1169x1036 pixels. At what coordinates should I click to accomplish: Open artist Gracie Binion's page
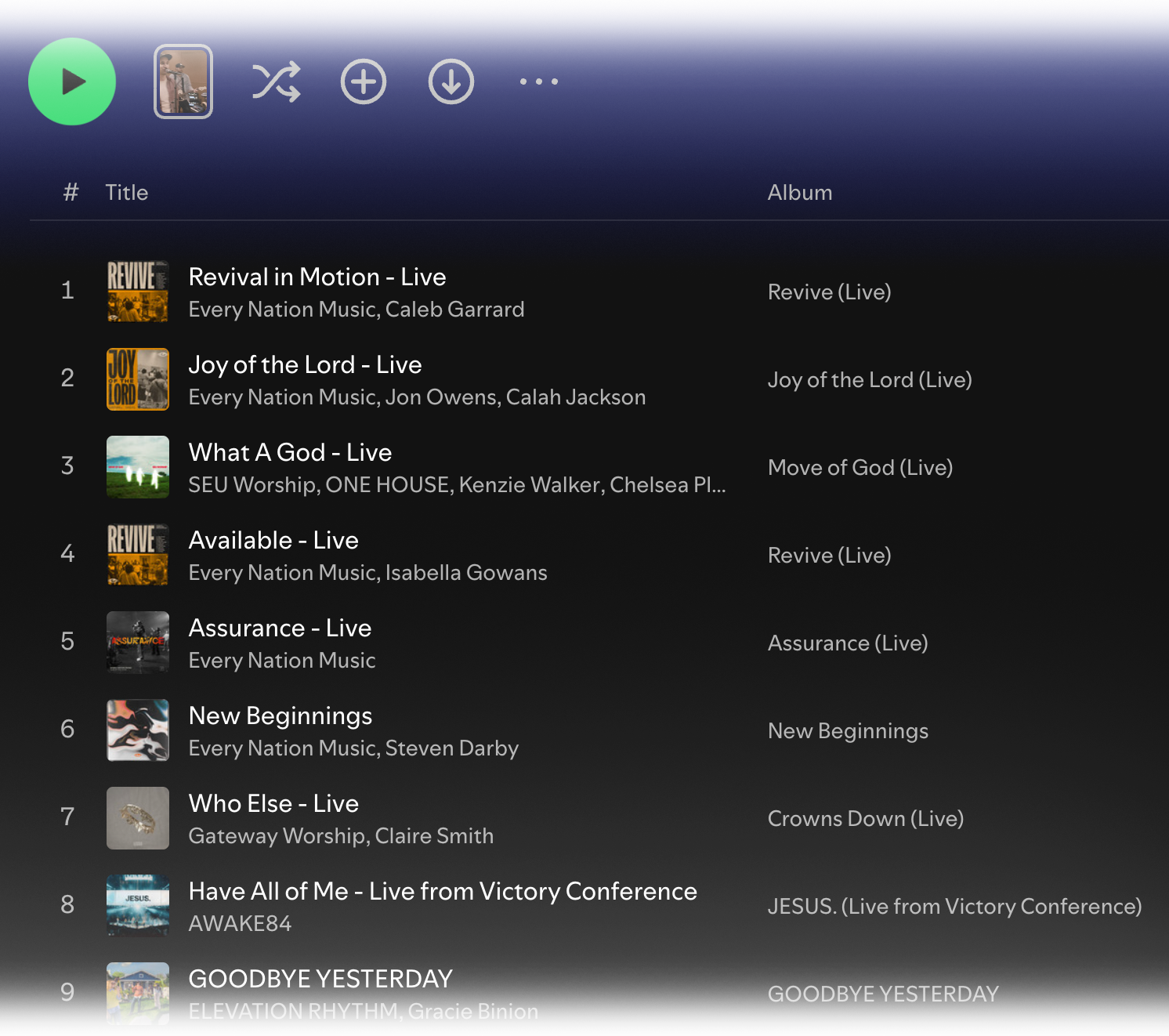click(472, 1012)
